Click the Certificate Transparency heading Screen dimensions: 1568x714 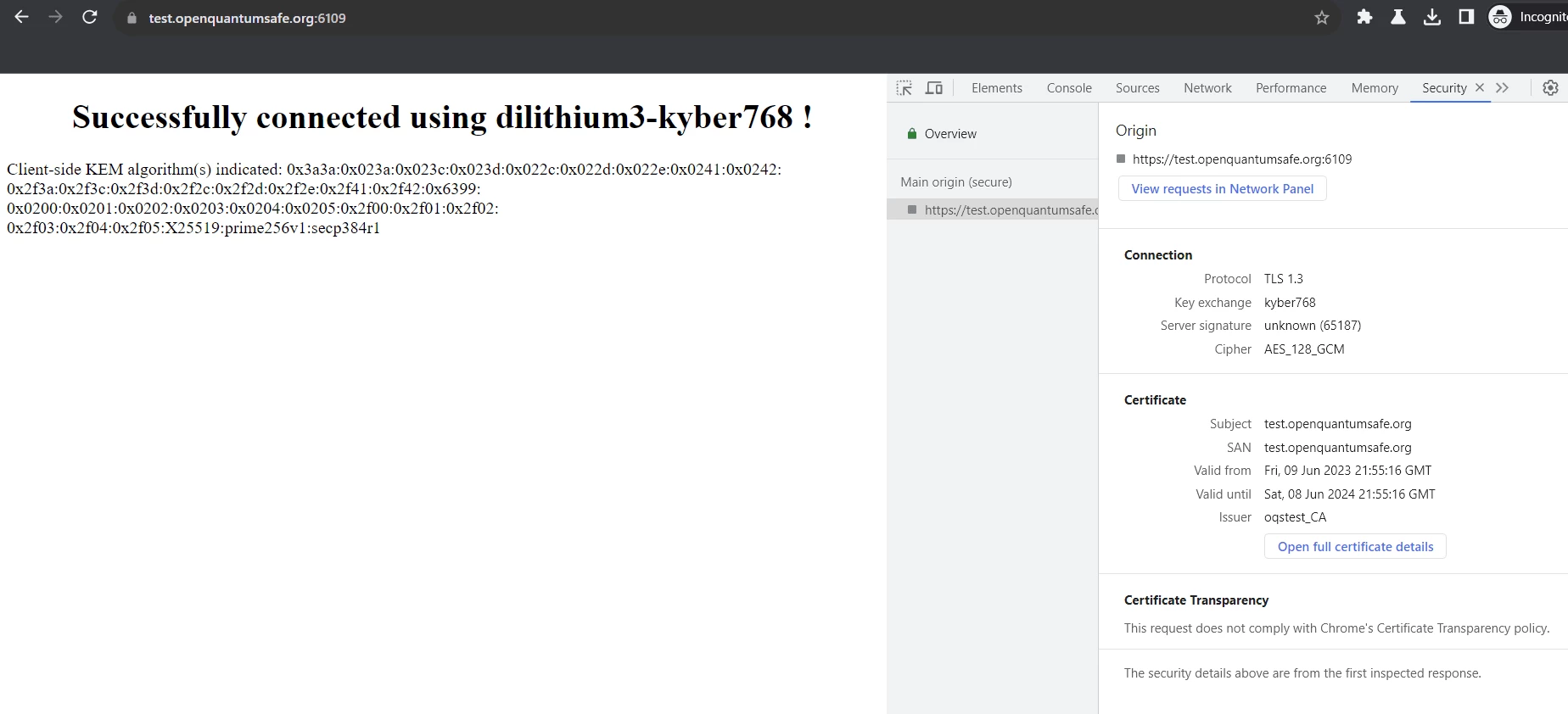[1196, 600]
